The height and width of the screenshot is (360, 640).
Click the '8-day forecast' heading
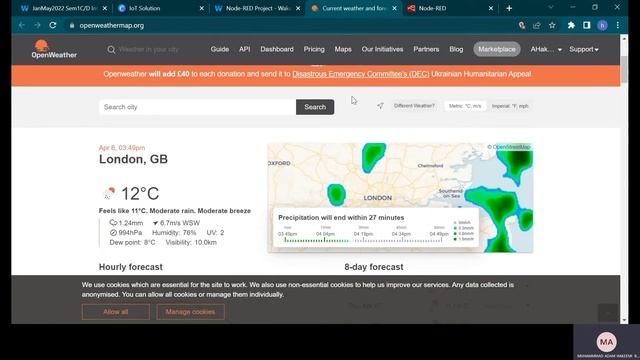click(373, 267)
